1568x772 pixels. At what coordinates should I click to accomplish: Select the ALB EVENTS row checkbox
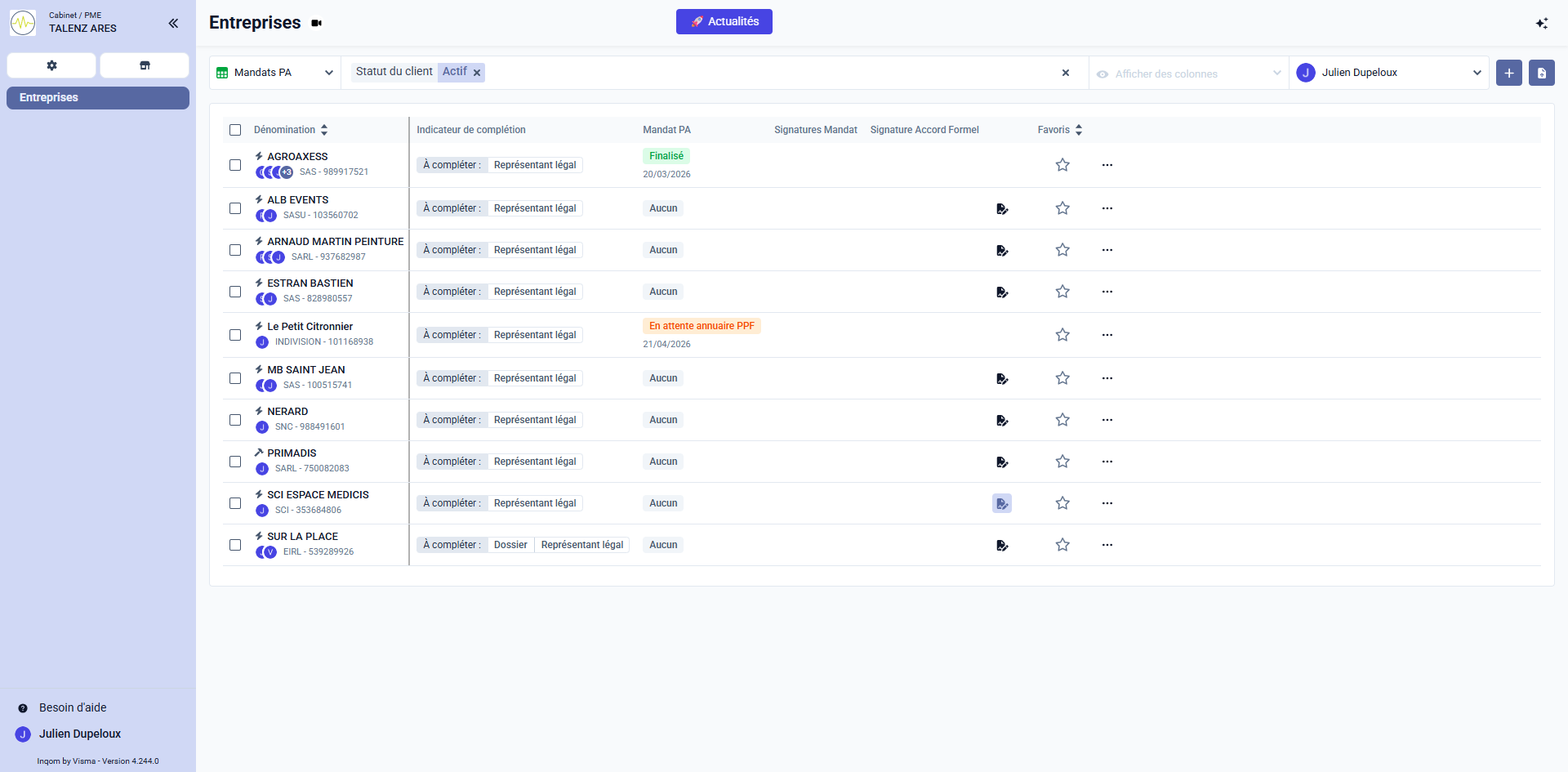[235, 208]
